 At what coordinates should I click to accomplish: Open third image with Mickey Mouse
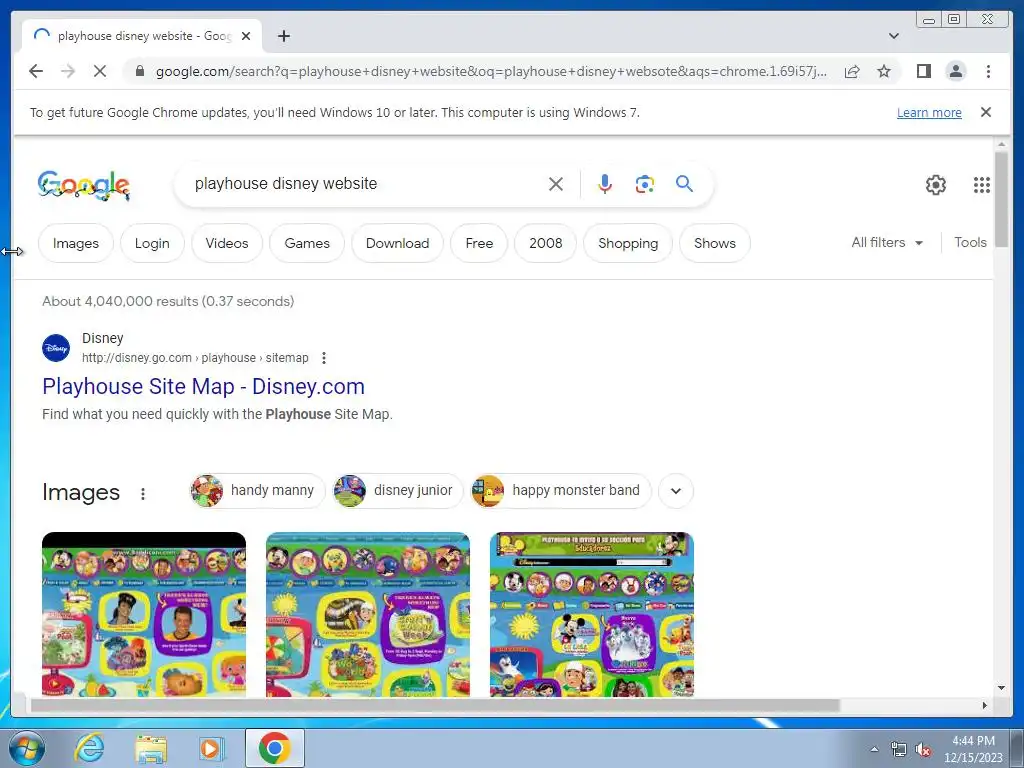pos(592,615)
